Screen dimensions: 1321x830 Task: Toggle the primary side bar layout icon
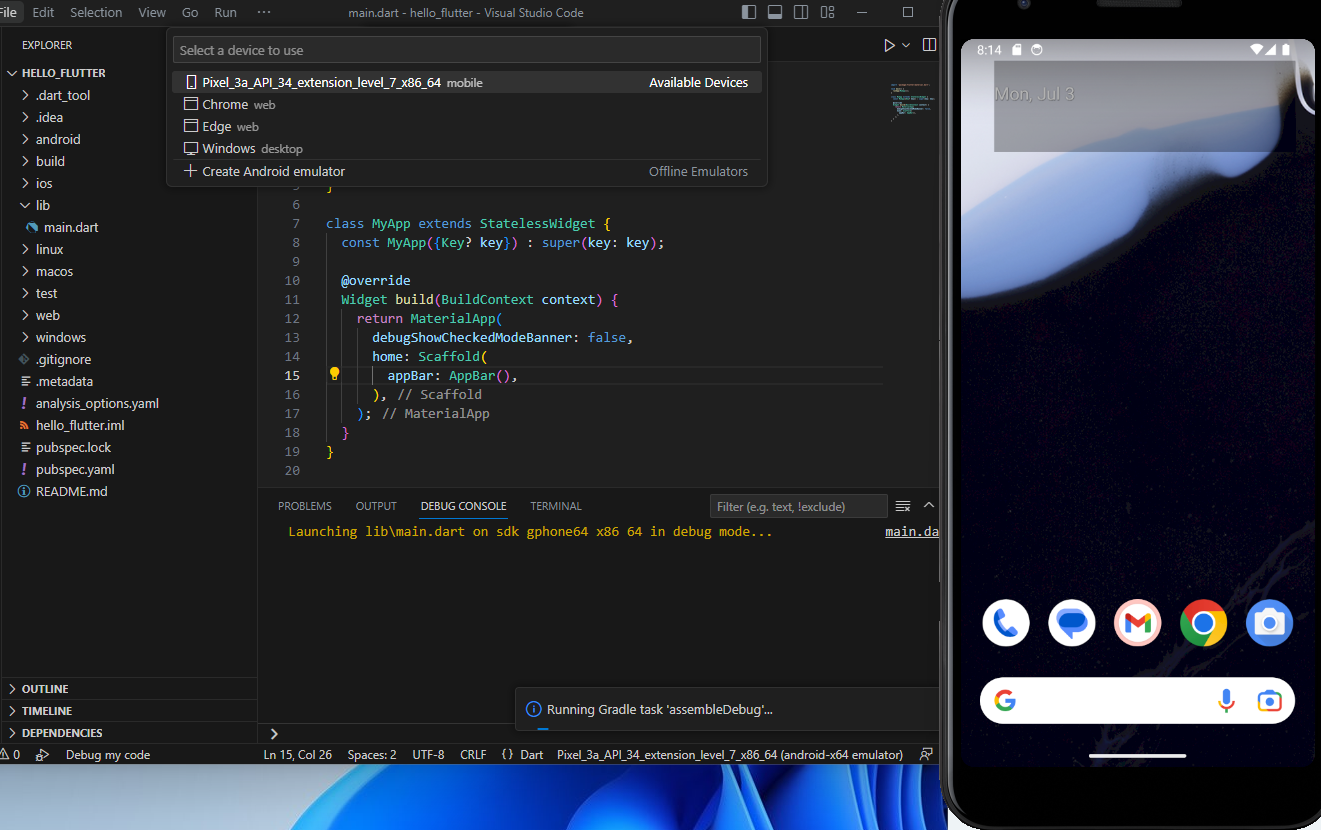coord(749,12)
